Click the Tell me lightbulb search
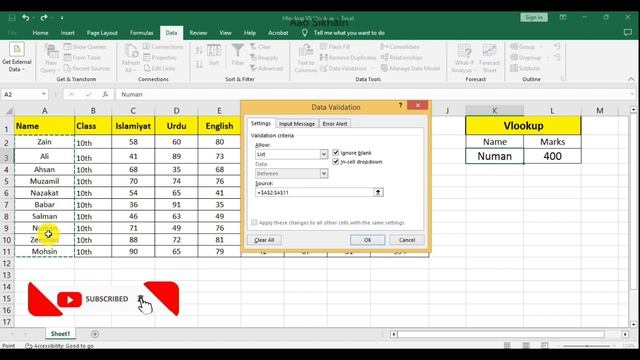Screen dimensions: 640x360 click(304, 33)
